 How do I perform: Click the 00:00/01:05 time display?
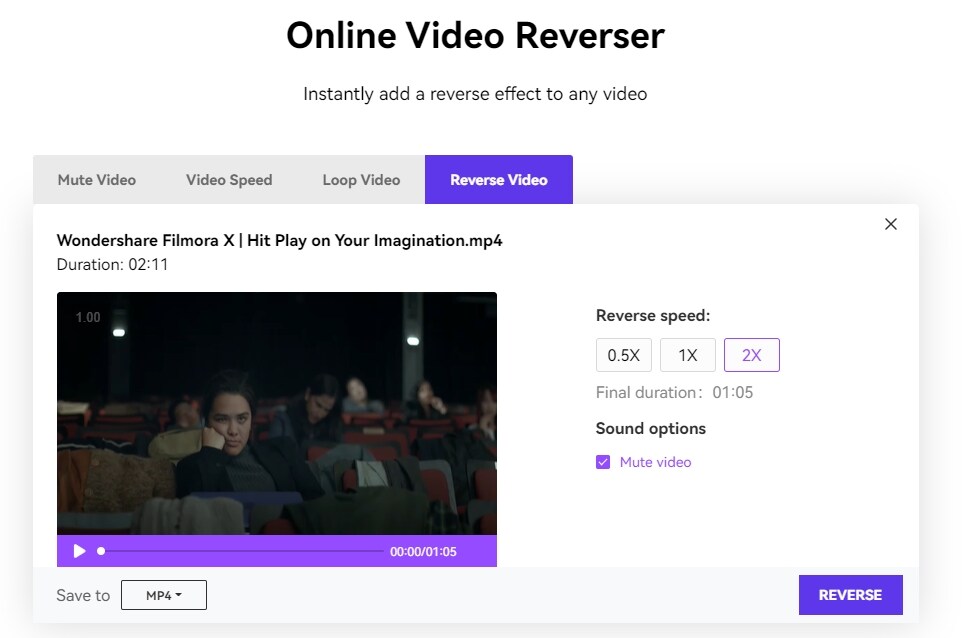(424, 551)
